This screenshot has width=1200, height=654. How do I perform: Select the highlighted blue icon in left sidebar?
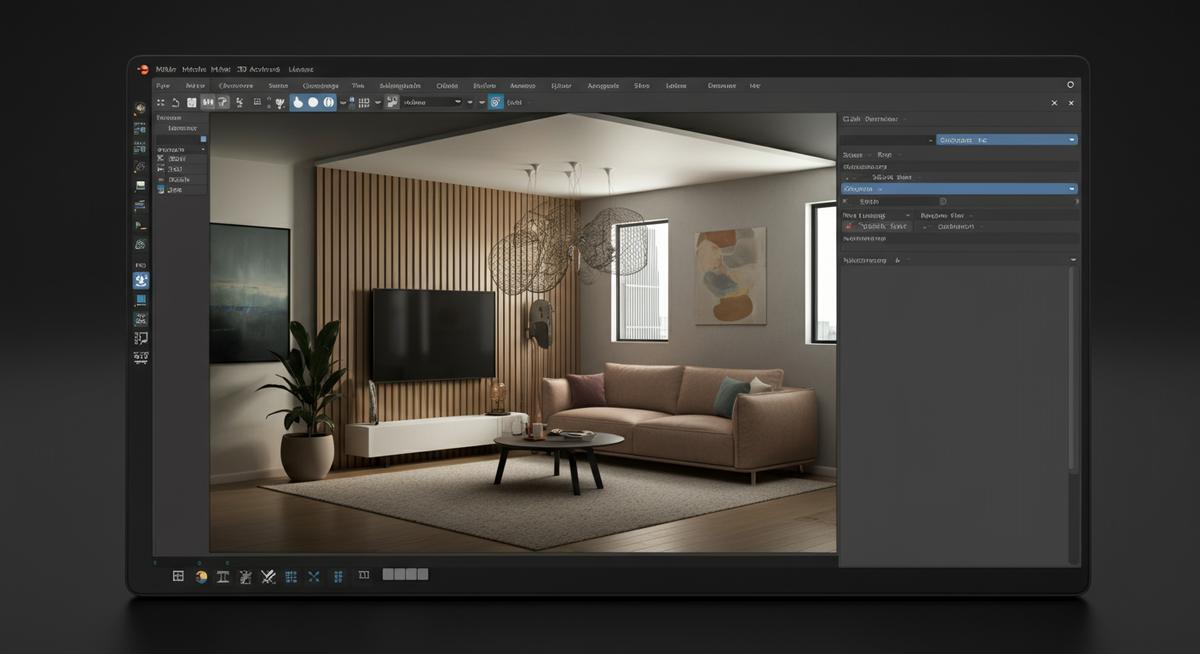pyautogui.click(x=141, y=281)
